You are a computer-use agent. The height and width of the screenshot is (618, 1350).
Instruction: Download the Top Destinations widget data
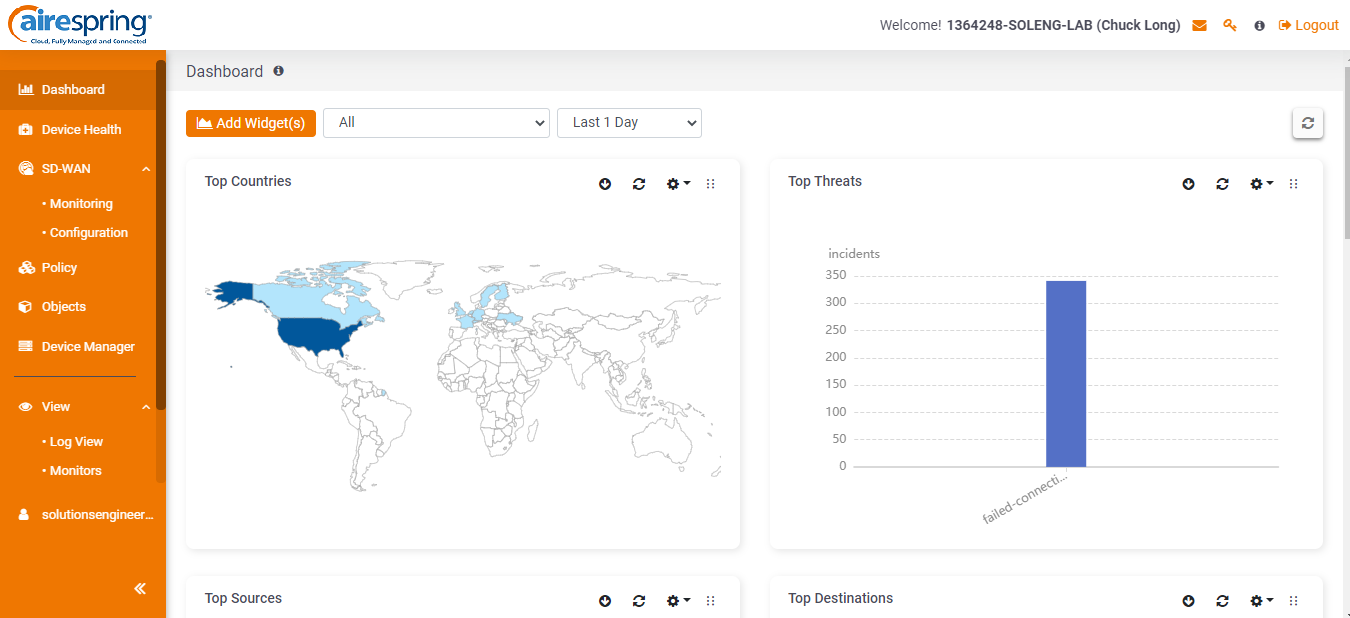(x=1188, y=601)
